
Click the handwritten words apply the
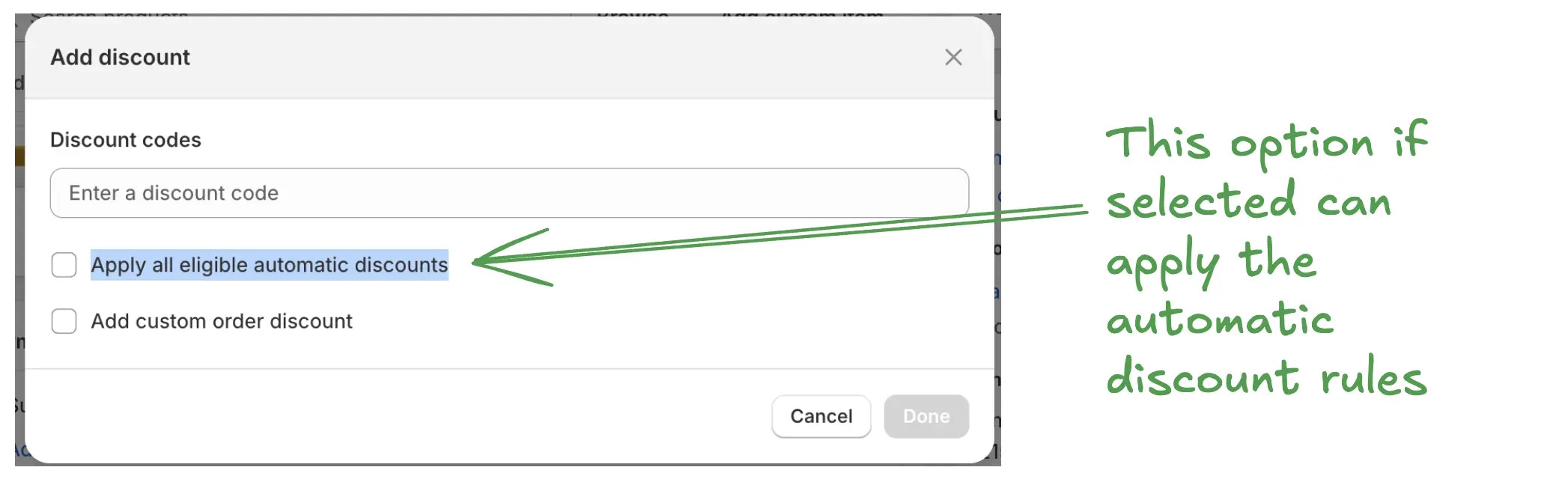click(1211, 262)
